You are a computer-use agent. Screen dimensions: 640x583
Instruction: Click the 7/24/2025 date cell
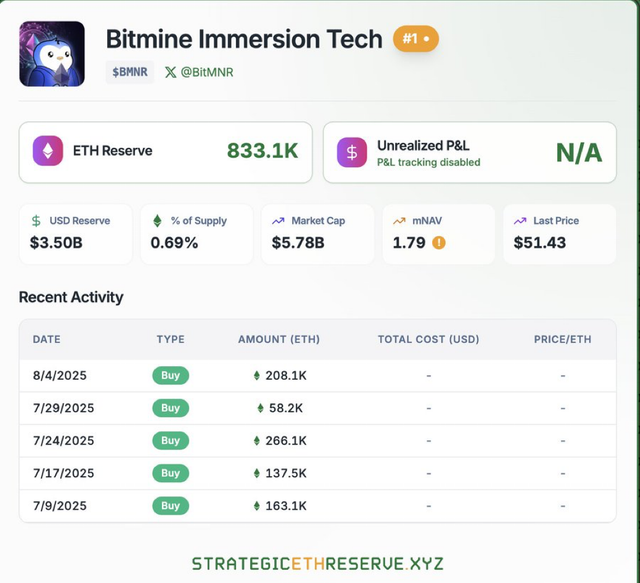pyautogui.click(x=63, y=441)
